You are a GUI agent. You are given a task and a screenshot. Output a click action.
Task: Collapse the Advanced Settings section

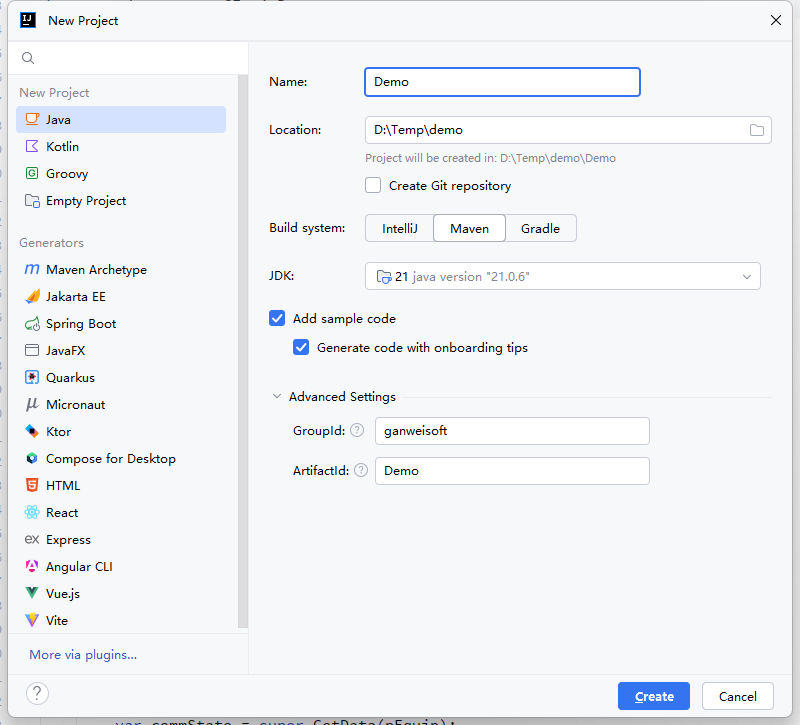pyautogui.click(x=277, y=397)
